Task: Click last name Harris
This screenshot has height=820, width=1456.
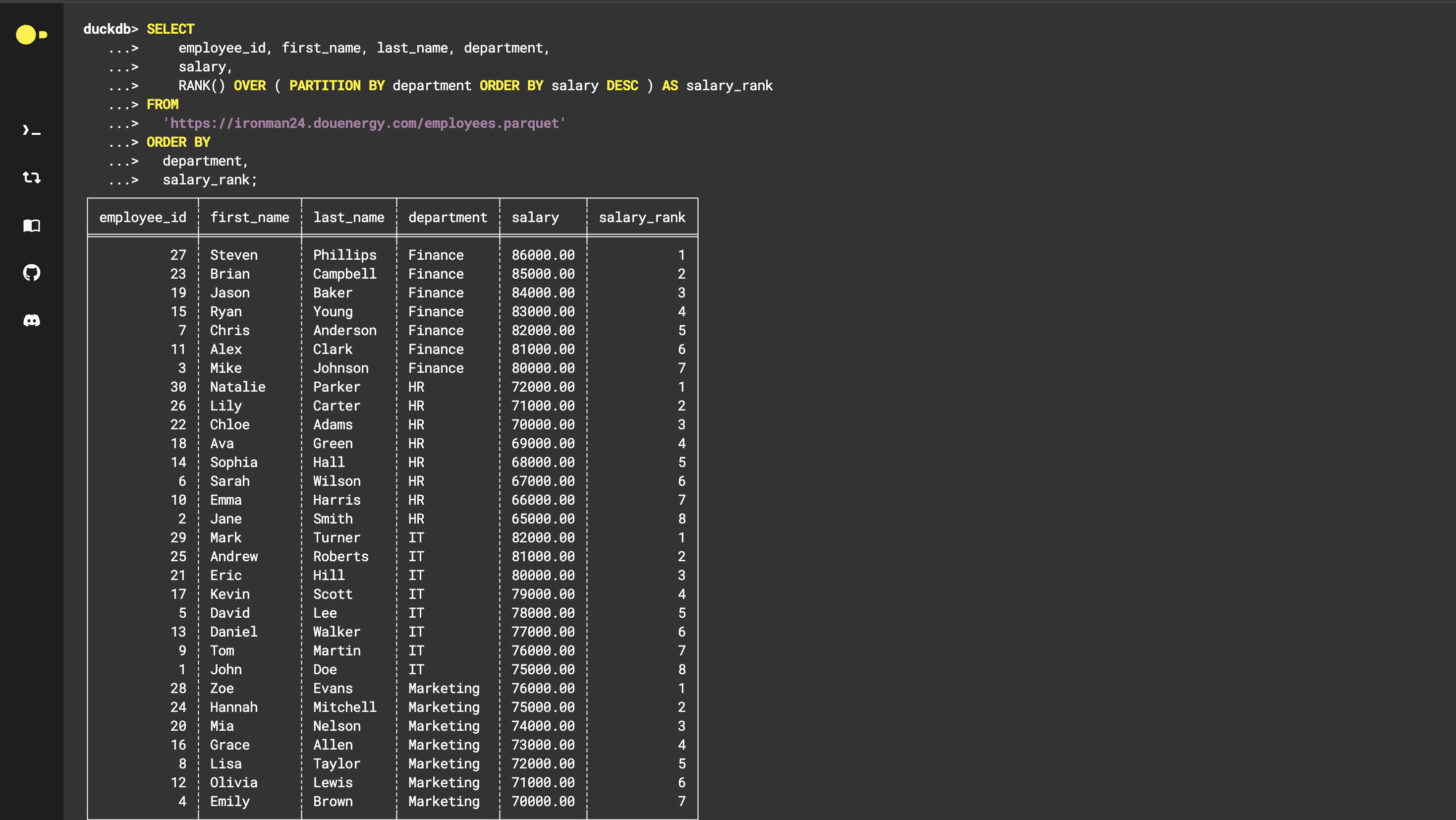Action: [x=337, y=500]
